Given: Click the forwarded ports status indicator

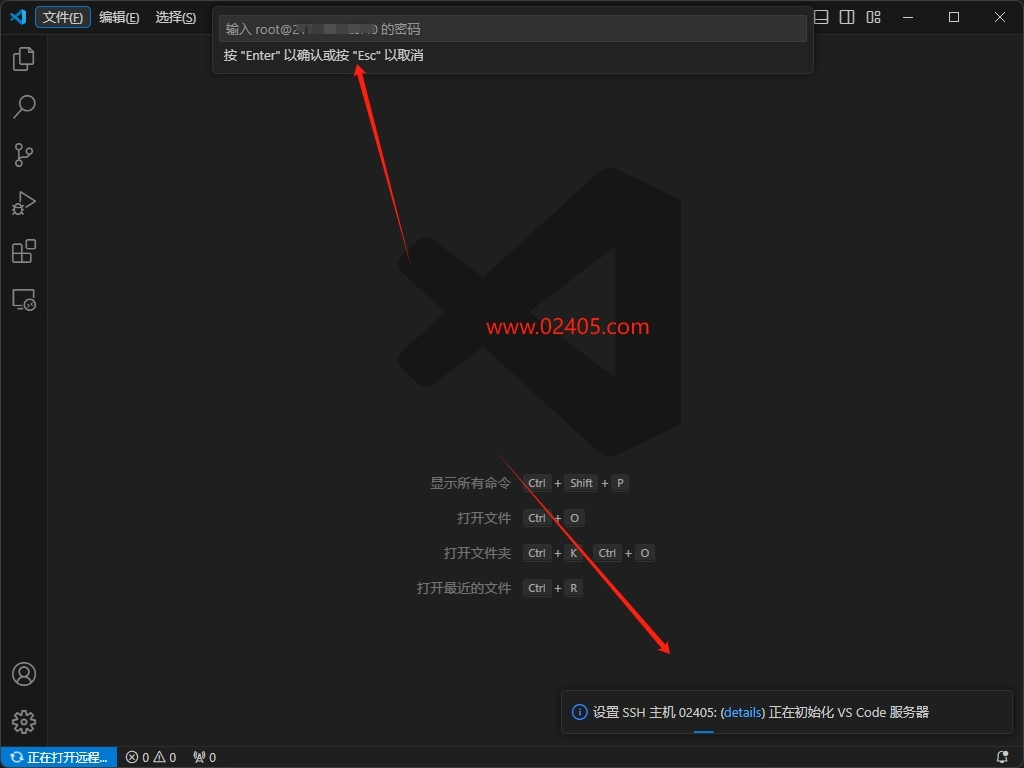Looking at the screenshot, I should [x=204, y=757].
